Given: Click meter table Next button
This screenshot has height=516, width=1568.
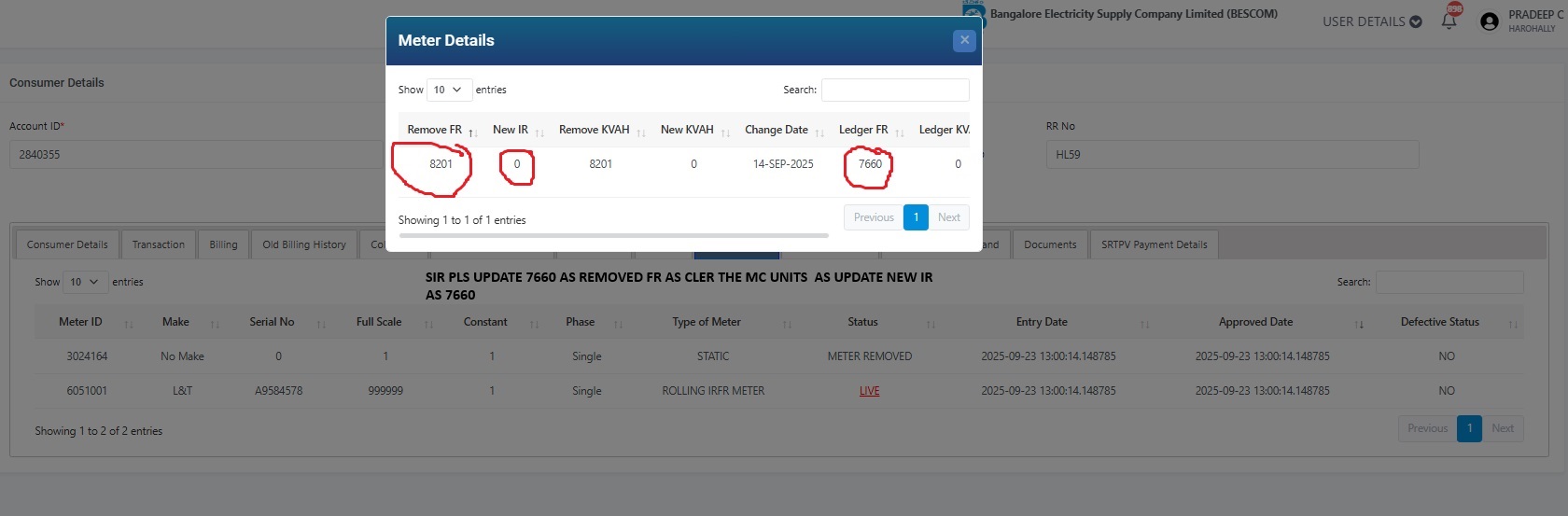Looking at the screenshot, I should pos(1503,428).
